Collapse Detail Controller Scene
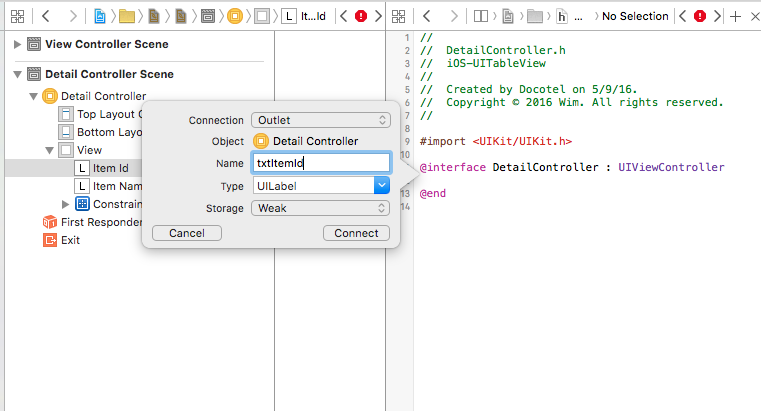761x411 pixels. (17, 74)
